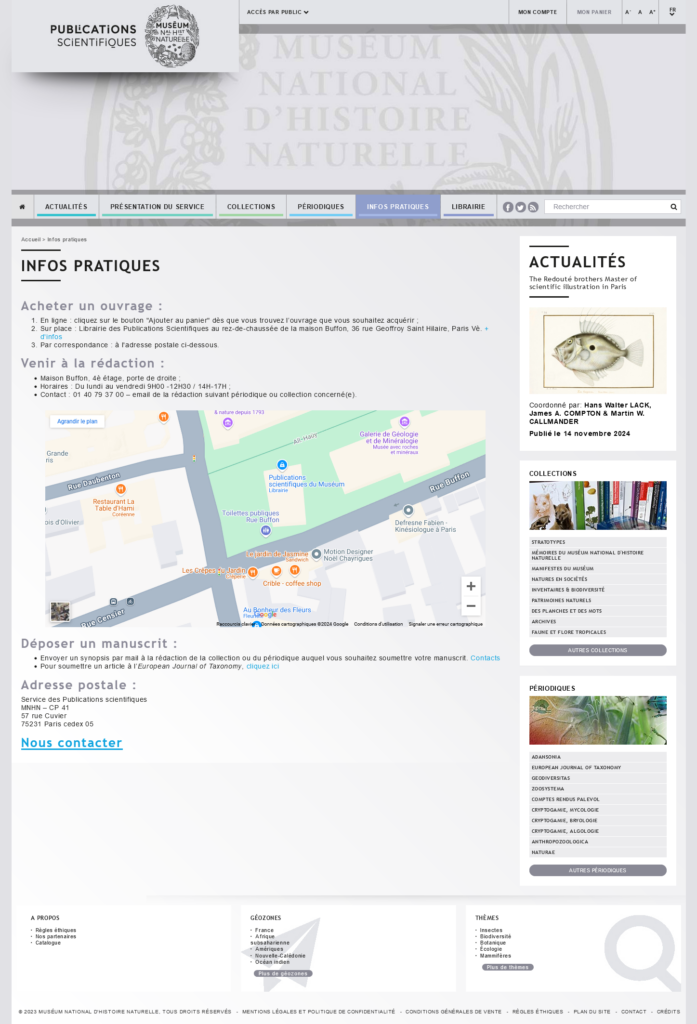This screenshot has height=1024, width=697.
Task: Click the Agrandir le plan map link
Action: click(x=77, y=421)
